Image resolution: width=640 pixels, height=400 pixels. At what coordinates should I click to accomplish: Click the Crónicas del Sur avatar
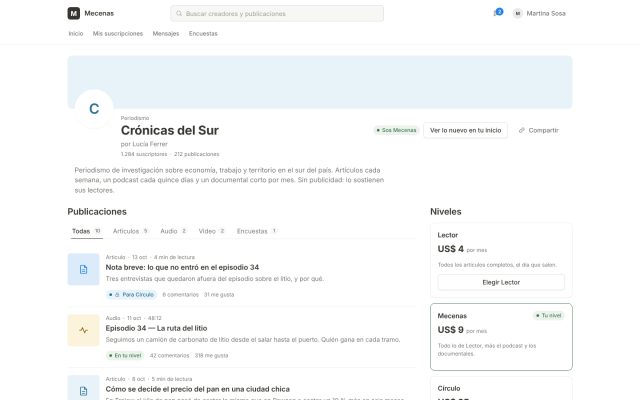[94, 109]
